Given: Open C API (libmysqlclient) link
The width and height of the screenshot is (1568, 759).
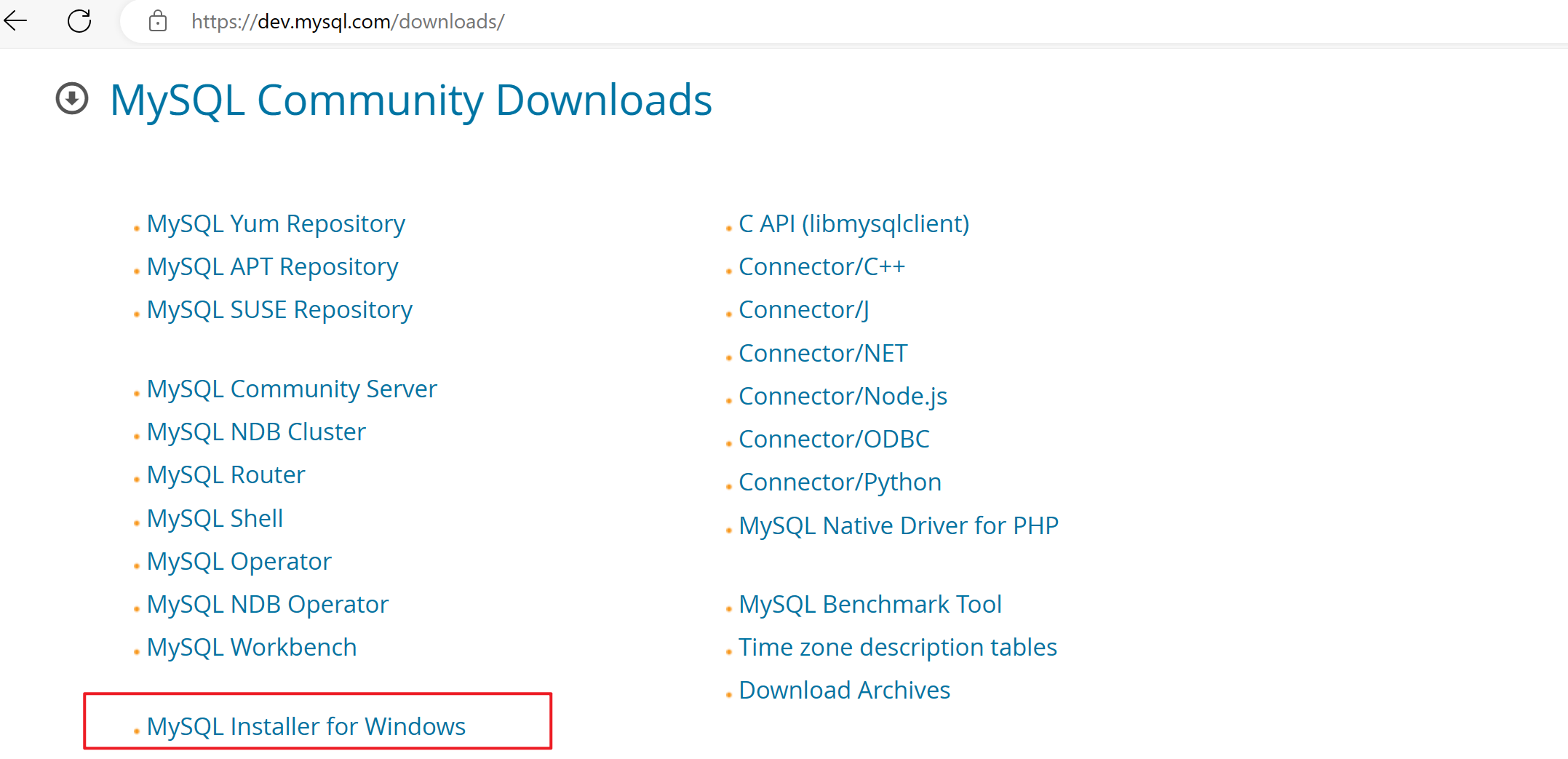Looking at the screenshot, I should tap(854, 224).
